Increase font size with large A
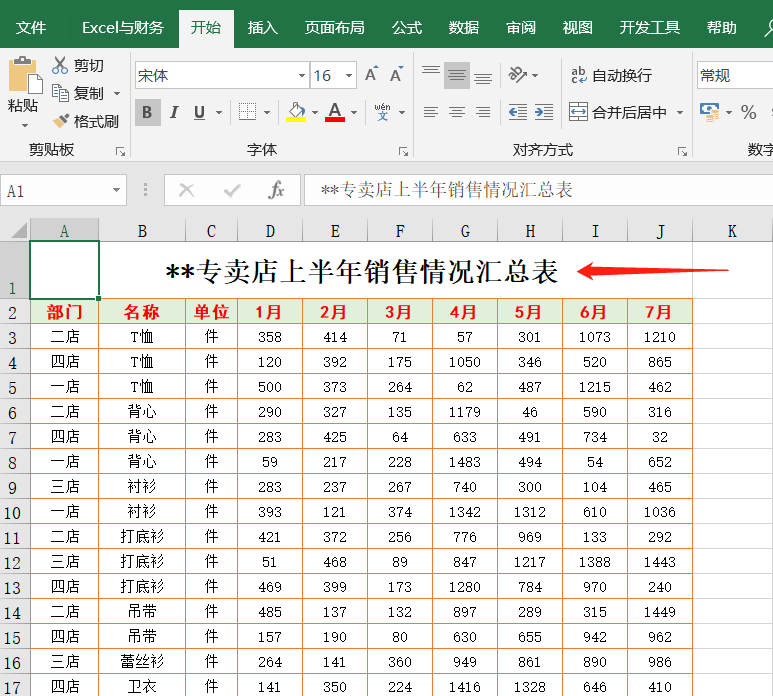 pos(372,75)
